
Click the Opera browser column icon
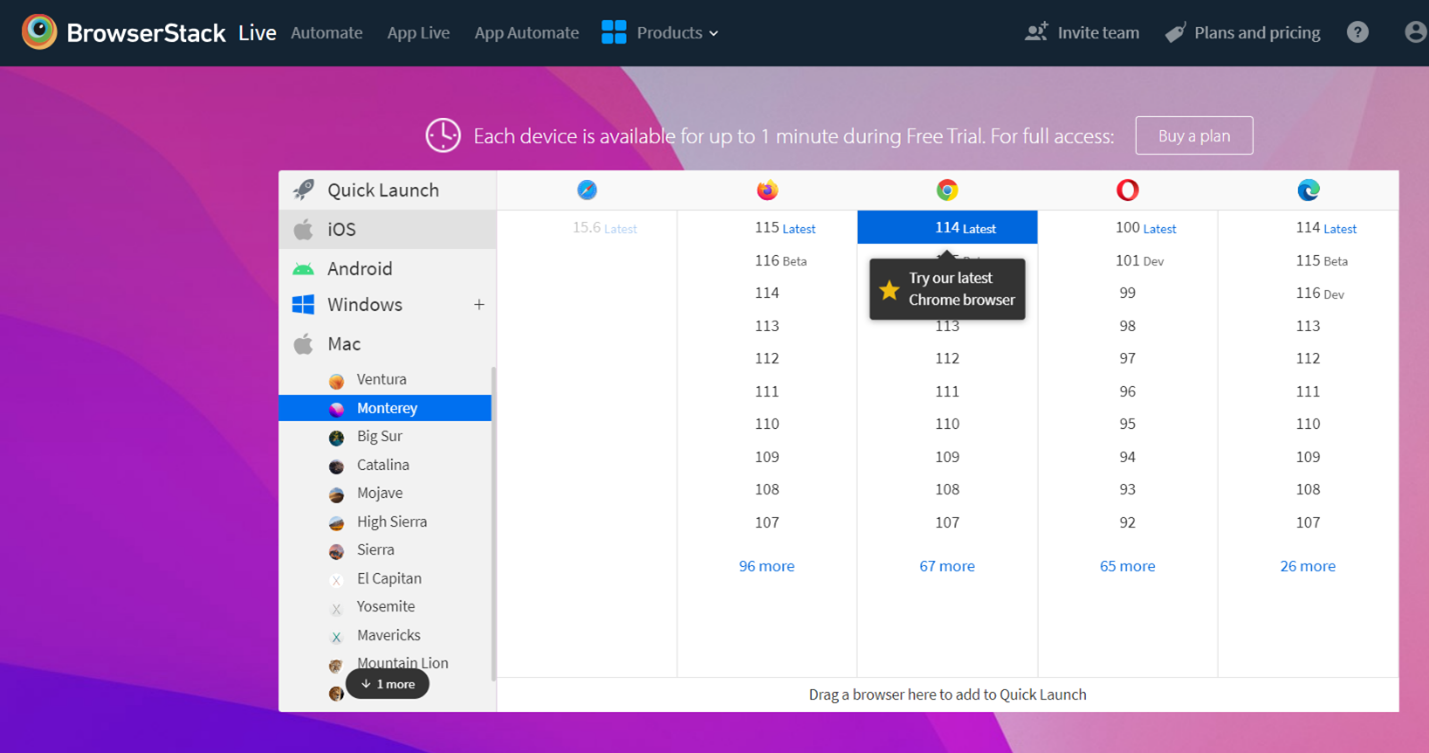tap(1127, 190)
